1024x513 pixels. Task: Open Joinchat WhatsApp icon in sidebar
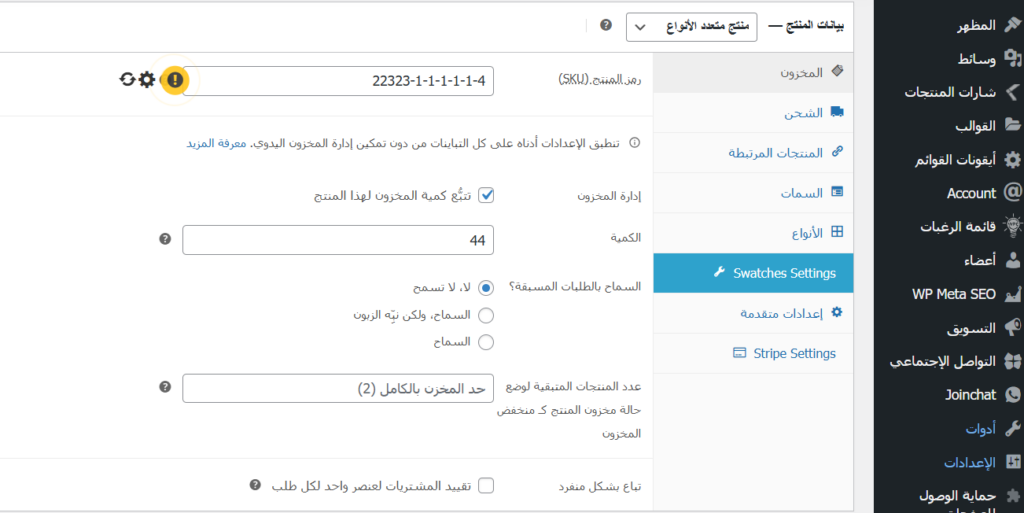[x=1012, y=394]
